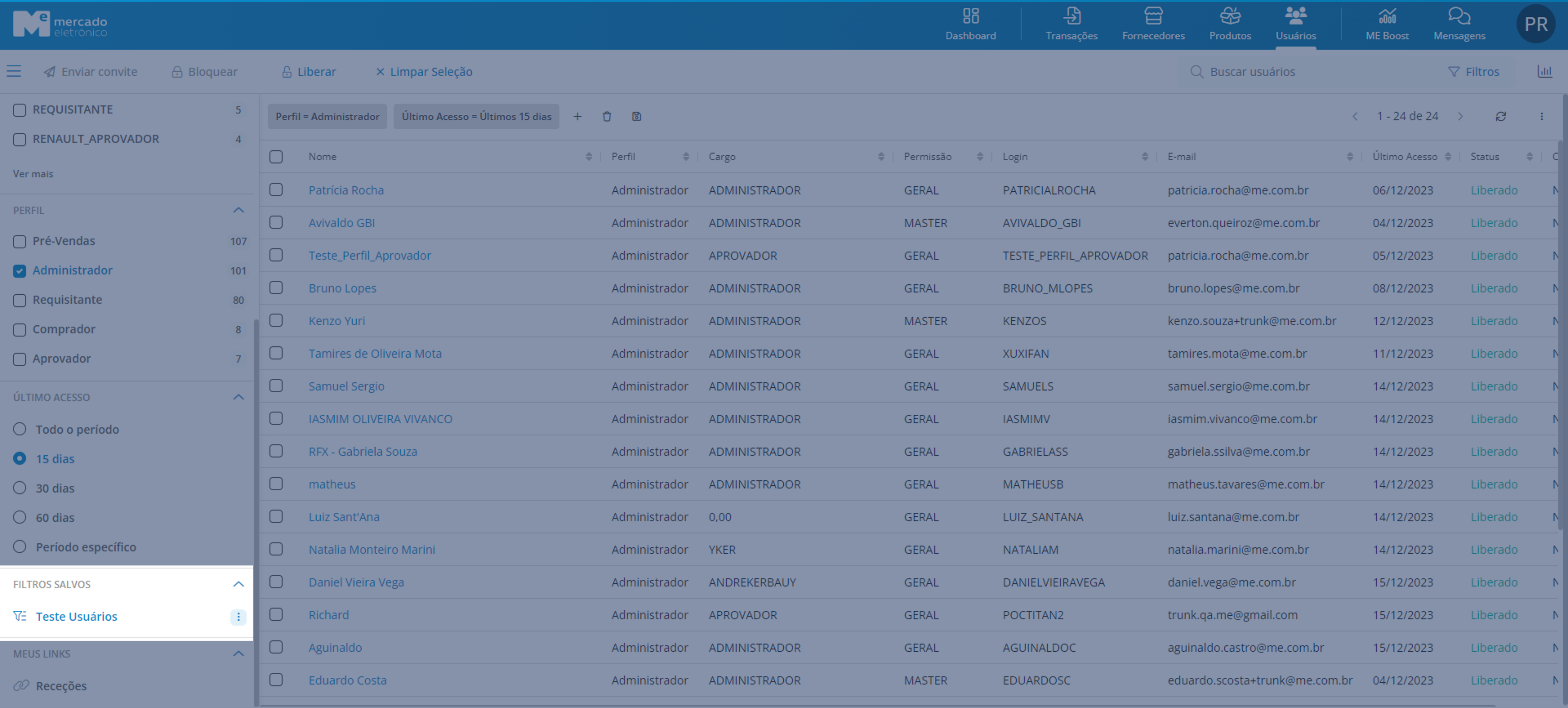Select the 30 dias radio option
This screenshot has height=708, width=1568.
tap(20, 488)
